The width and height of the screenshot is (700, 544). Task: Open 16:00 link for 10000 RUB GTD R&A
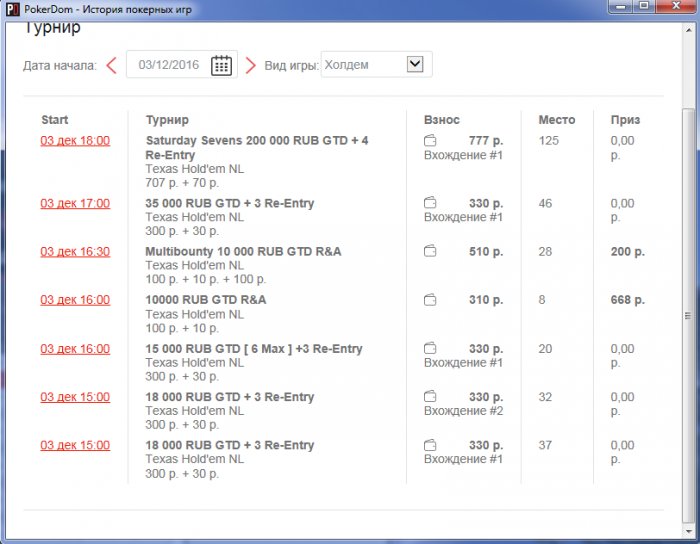(x=75, y=300)
